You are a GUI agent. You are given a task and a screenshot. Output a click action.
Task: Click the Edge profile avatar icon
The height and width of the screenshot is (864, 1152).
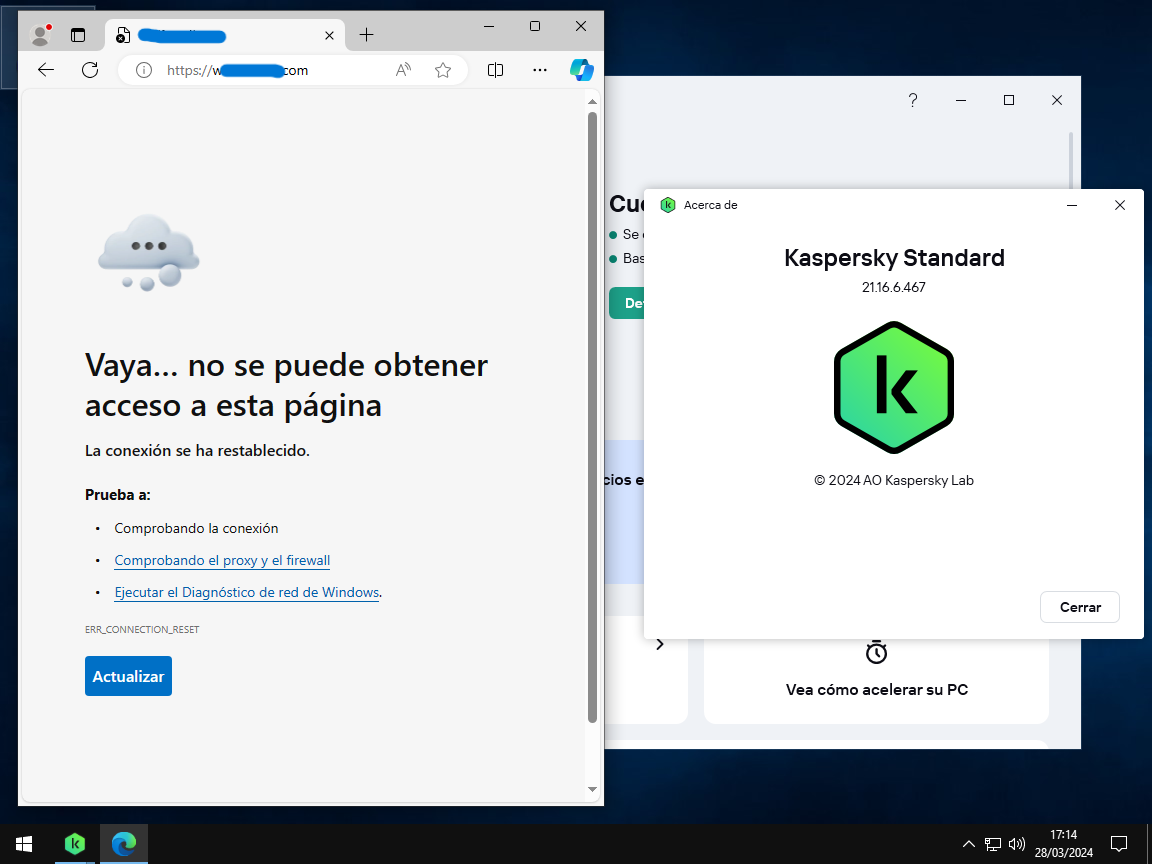[40, 35]
